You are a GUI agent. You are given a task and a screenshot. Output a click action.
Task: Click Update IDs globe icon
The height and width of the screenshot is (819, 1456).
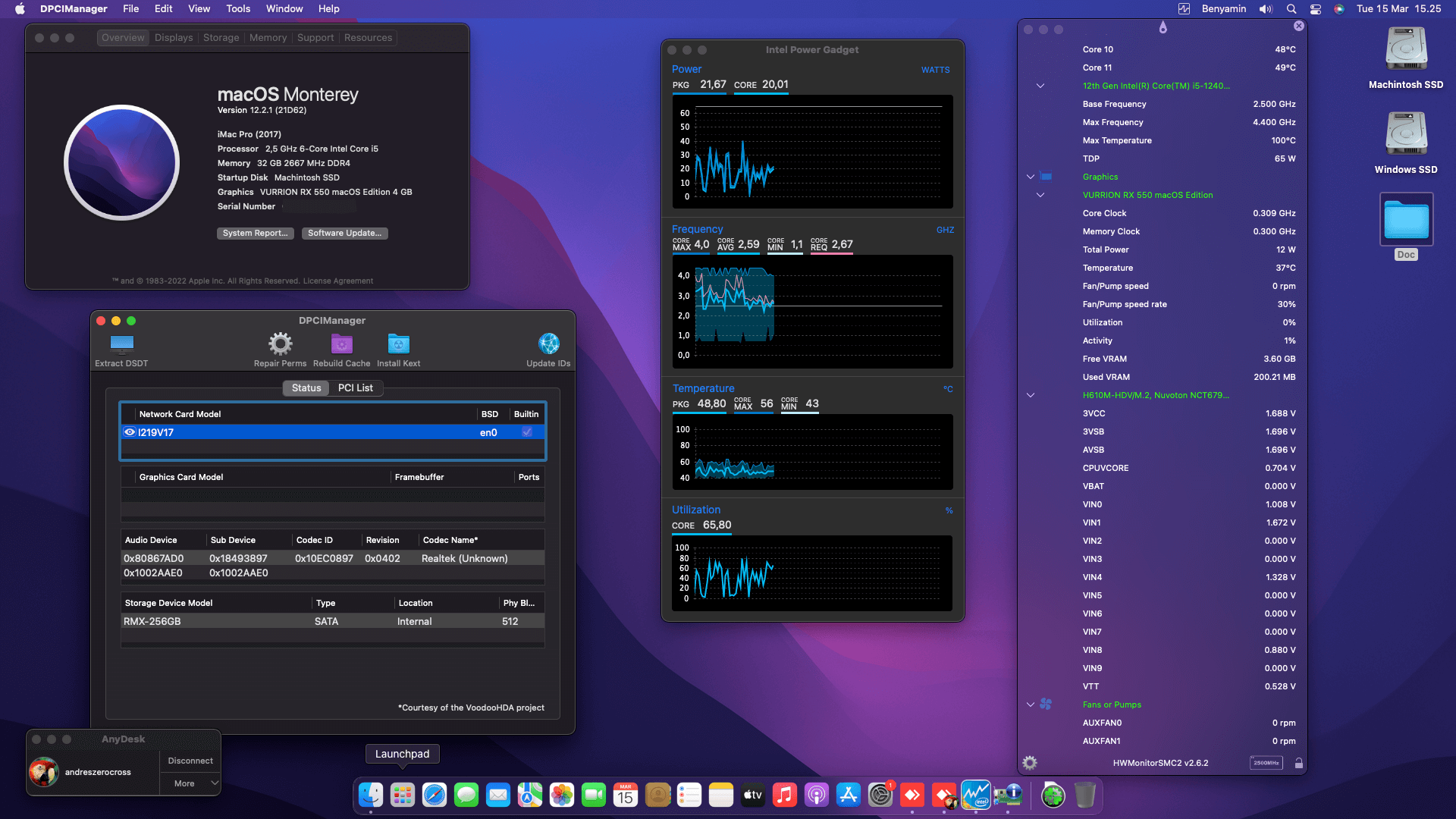[548, 344]
